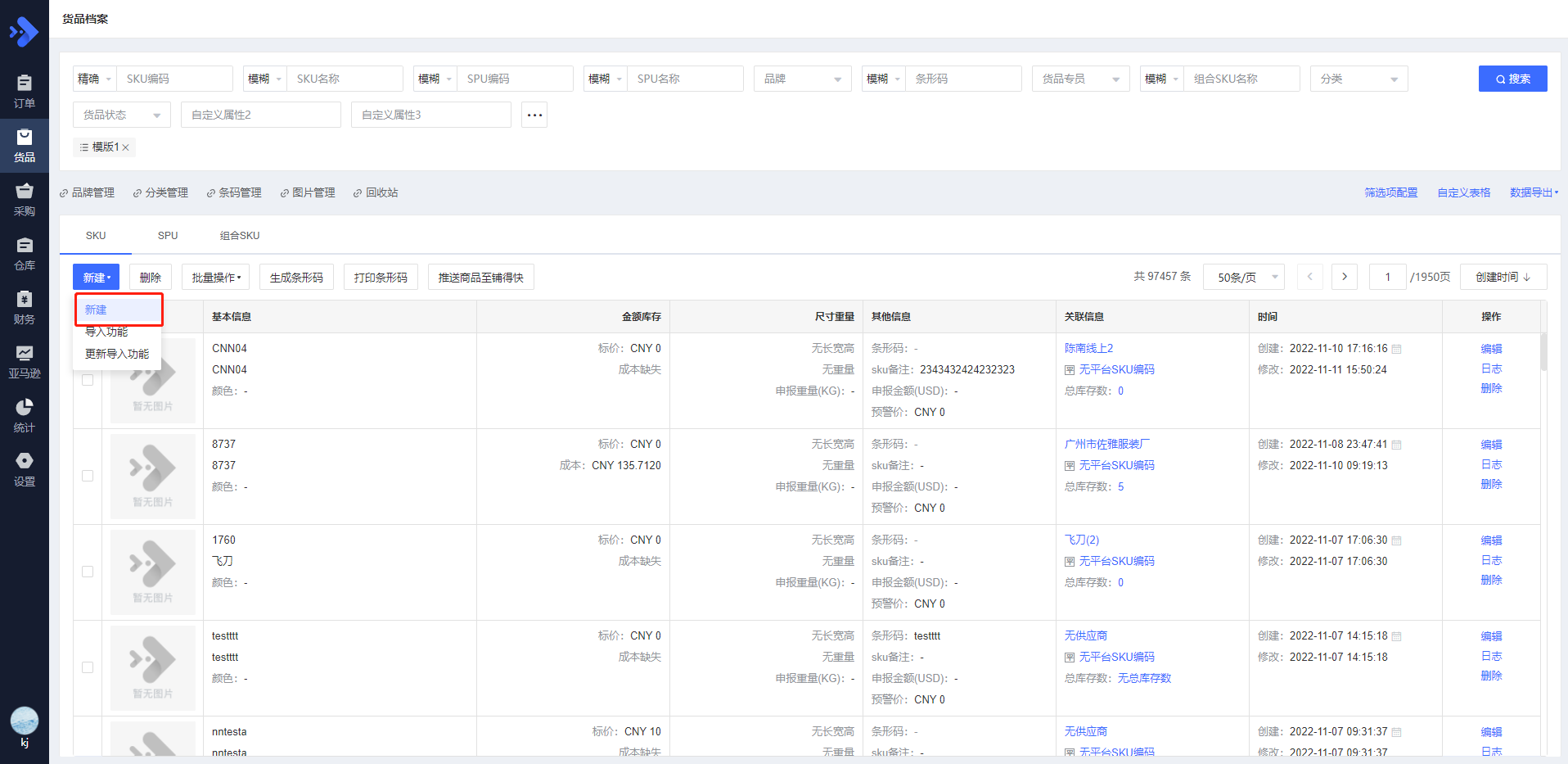1568x764 pixels.
Task: Switch to the SKU tab
Action: 96,236
